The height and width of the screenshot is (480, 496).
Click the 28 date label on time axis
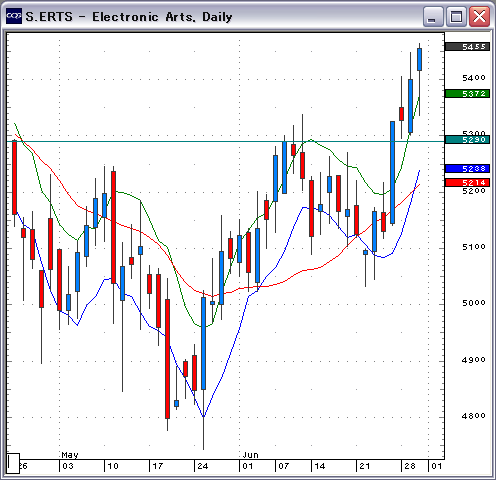click(x=410, y=466)
